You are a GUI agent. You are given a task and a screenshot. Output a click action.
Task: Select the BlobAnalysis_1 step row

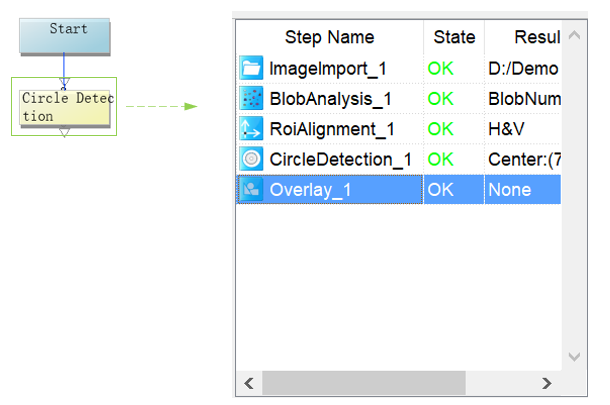pyautogui.click(x=329, y=99)
